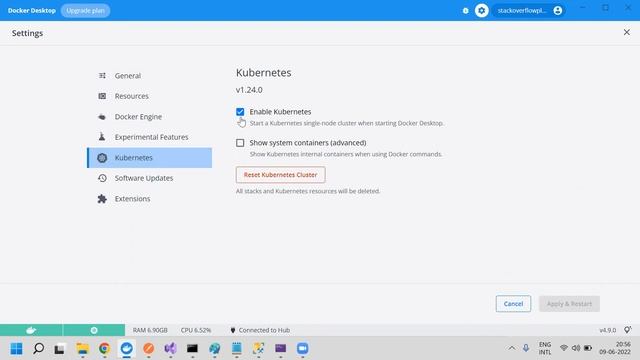Open the settings gear in the header

[482, 11]
